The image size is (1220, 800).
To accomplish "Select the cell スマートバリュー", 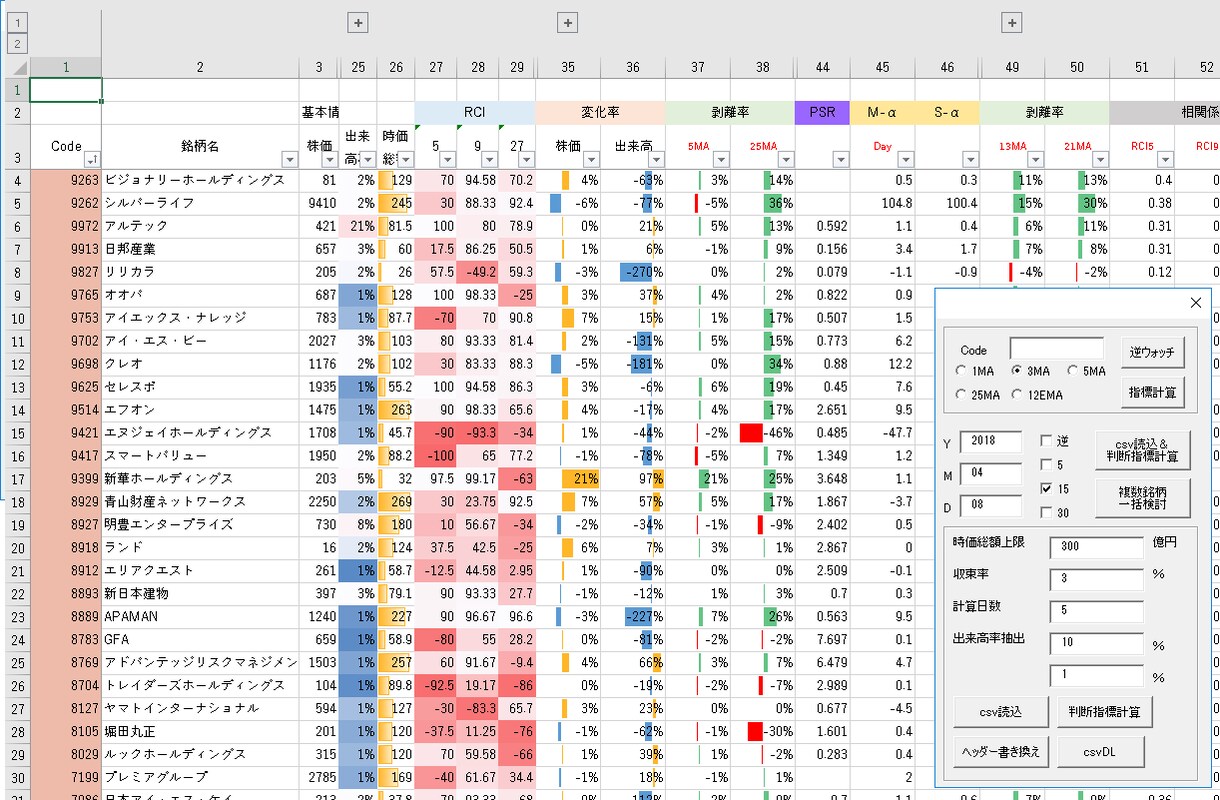I will (x=200, y=456).
